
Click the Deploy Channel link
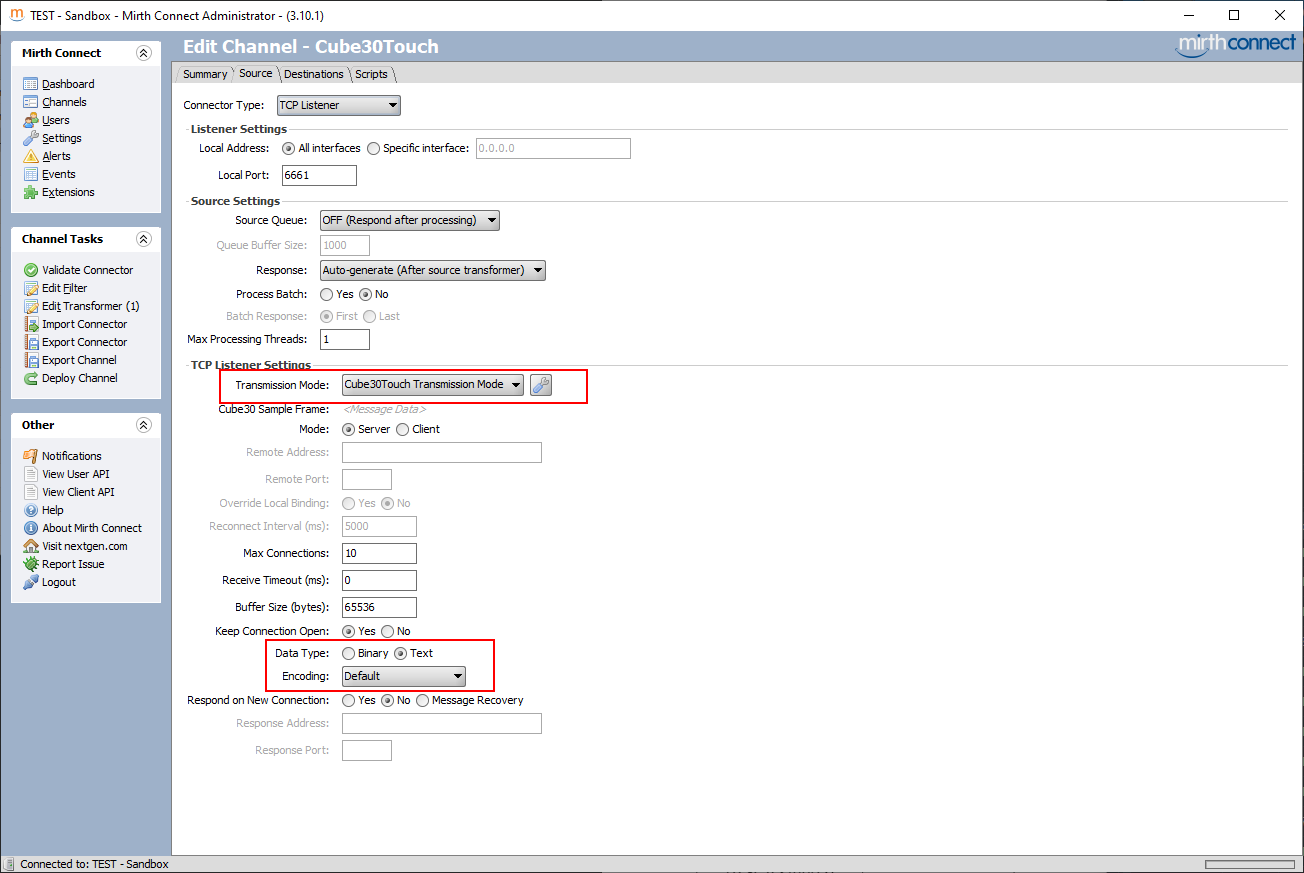[80, 378]
